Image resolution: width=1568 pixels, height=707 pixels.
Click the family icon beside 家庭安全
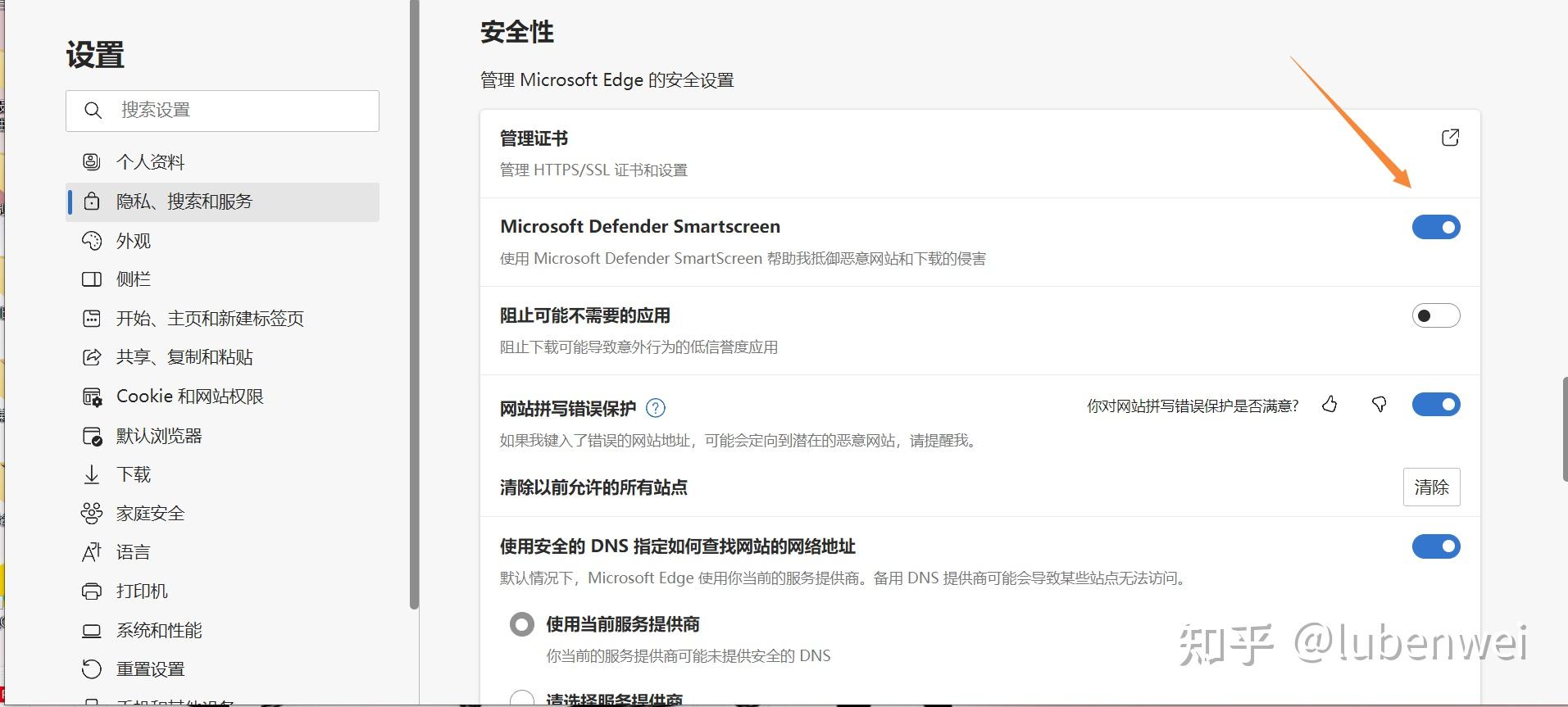tap(92, 513)
